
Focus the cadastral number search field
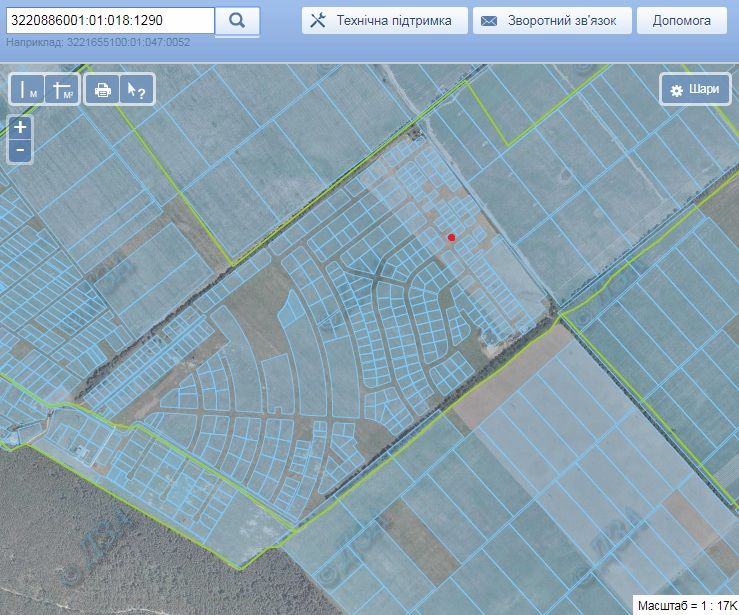pos(110,20)
